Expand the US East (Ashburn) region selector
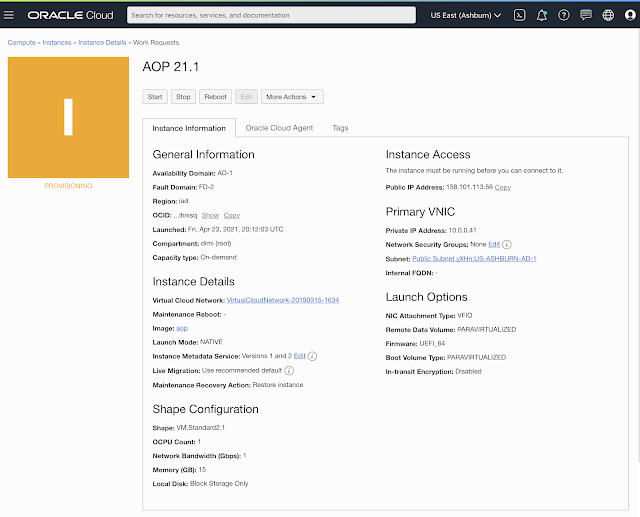Viewport: 640px width, 517px height. (466, 15)
